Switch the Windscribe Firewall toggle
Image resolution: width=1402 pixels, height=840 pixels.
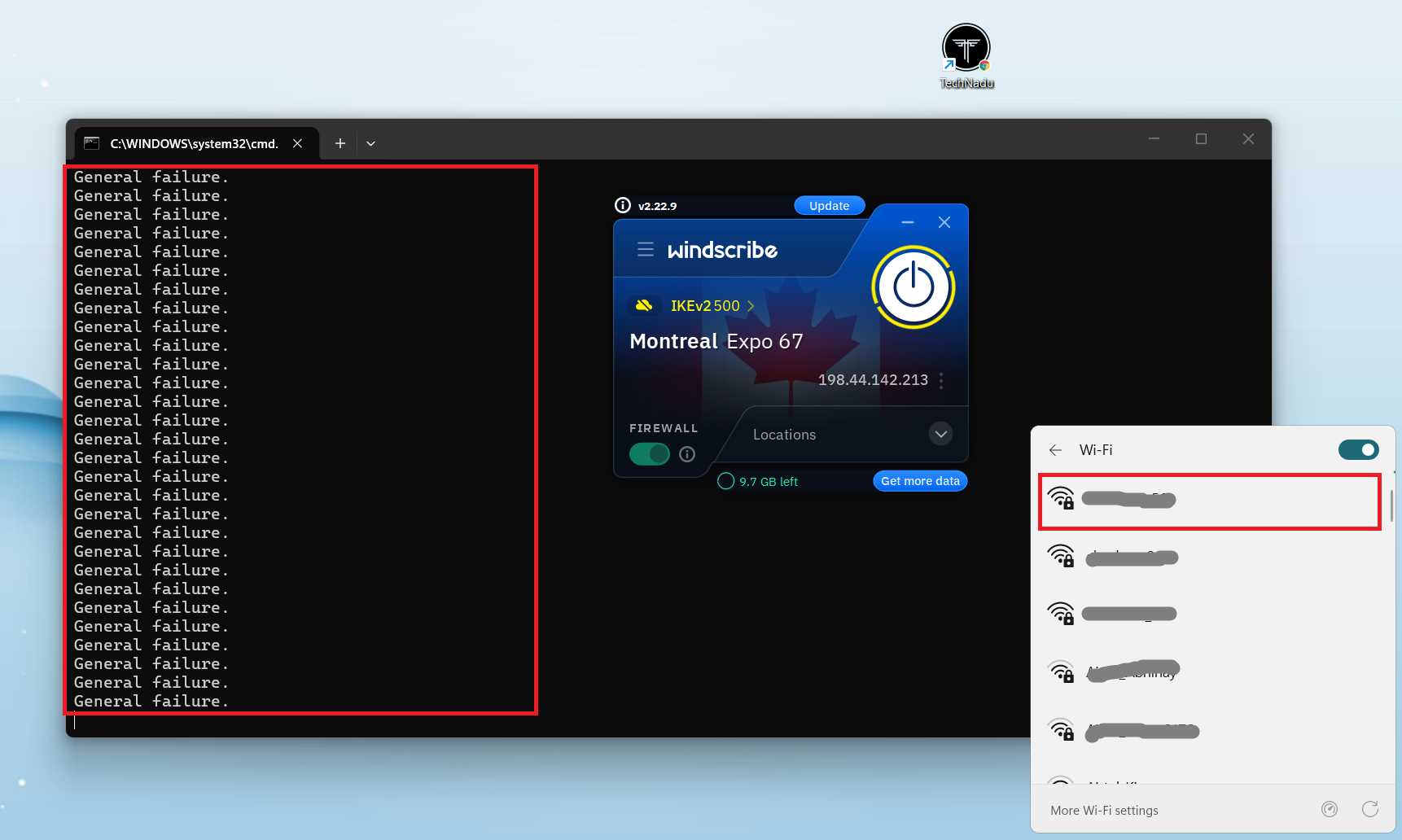[650, 454]
